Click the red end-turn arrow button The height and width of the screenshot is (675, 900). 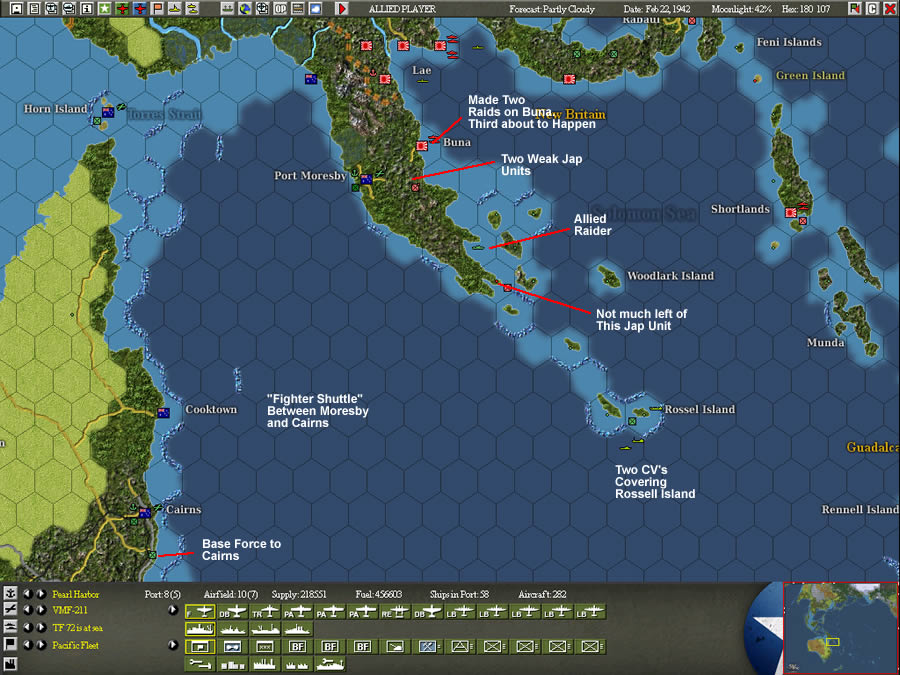click(x=342, y=9)
